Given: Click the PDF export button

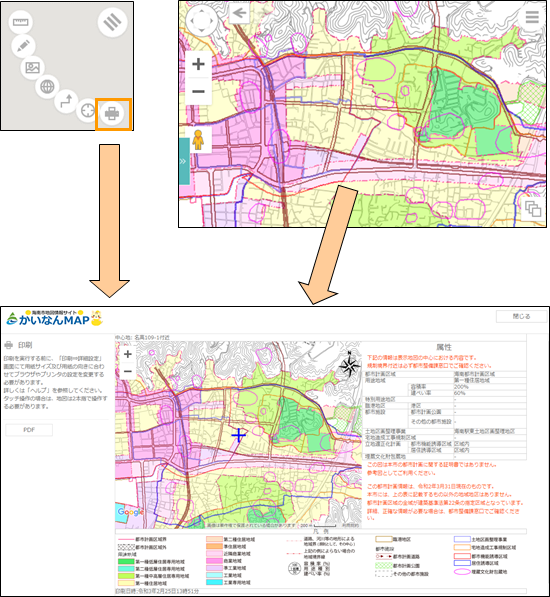Looking at the screenshot, I should click(x=29, y=430).
